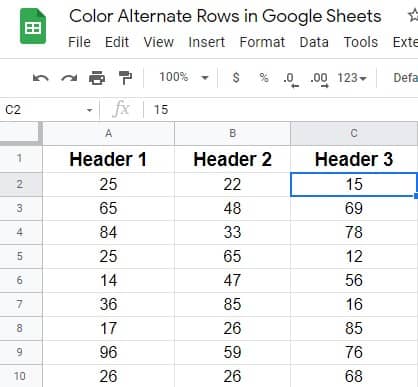Select cell C6 containing 56
Viewport: 418px width, 387px height.
click(x=354, y=280)
